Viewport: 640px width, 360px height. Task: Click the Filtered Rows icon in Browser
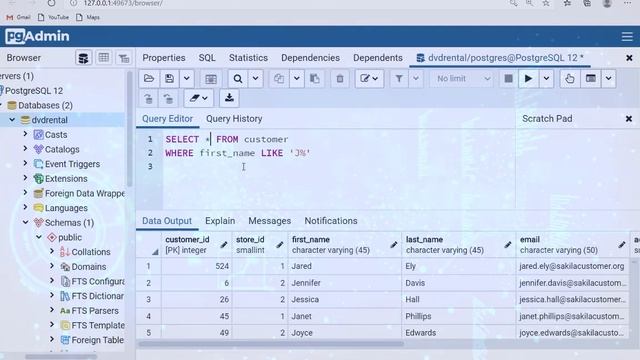(124, 58)
